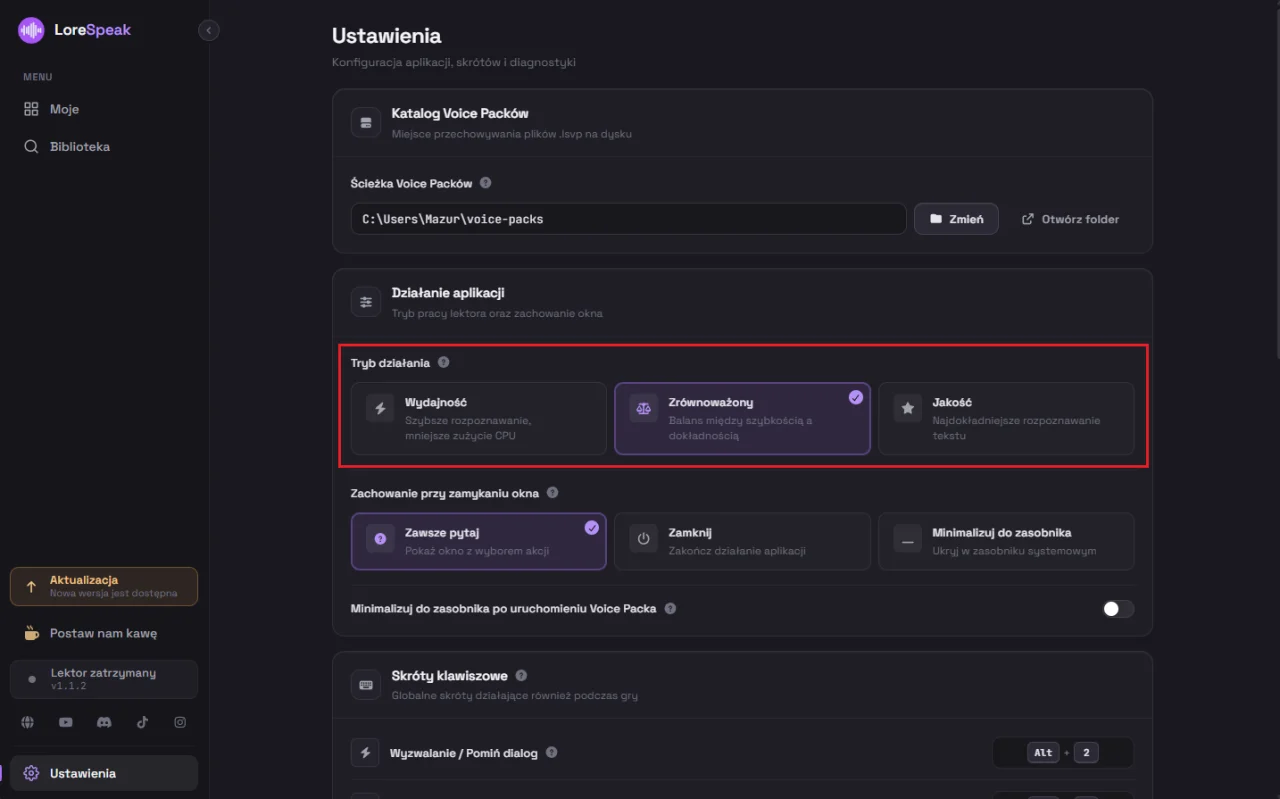Click the Lektor zatrzymany status box
Image resolution: width=1280 pixels, height=799 pixels.
tap(104, 679)
